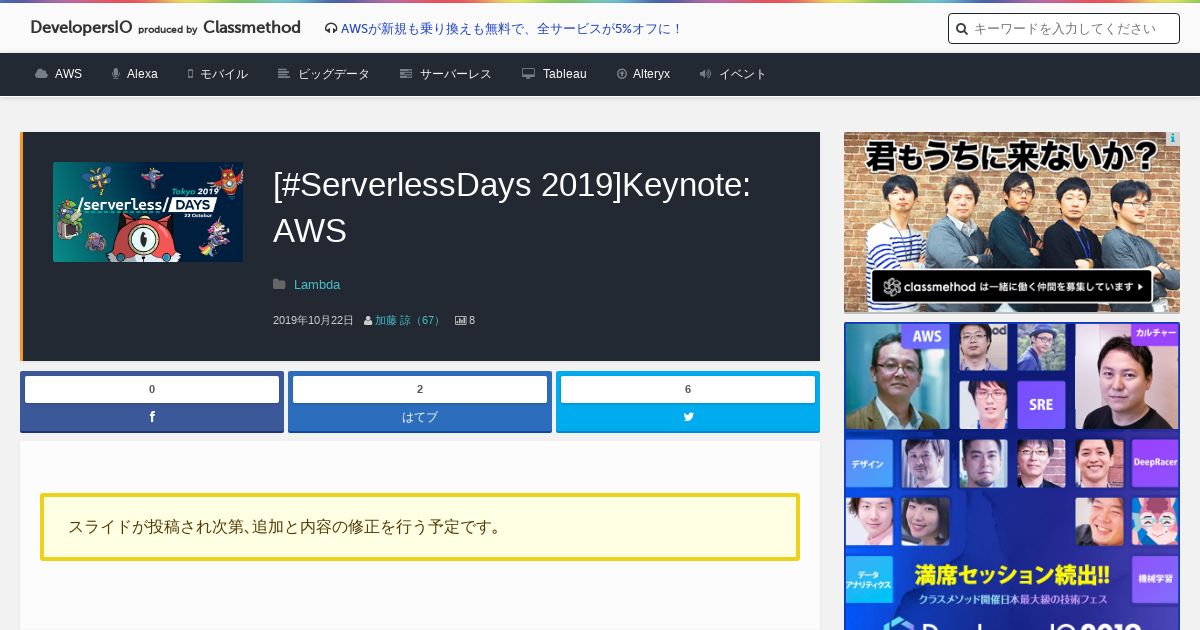
Task: Click the magnifier icon in search box
Action: pyautogui.click(x=962, y=29)
